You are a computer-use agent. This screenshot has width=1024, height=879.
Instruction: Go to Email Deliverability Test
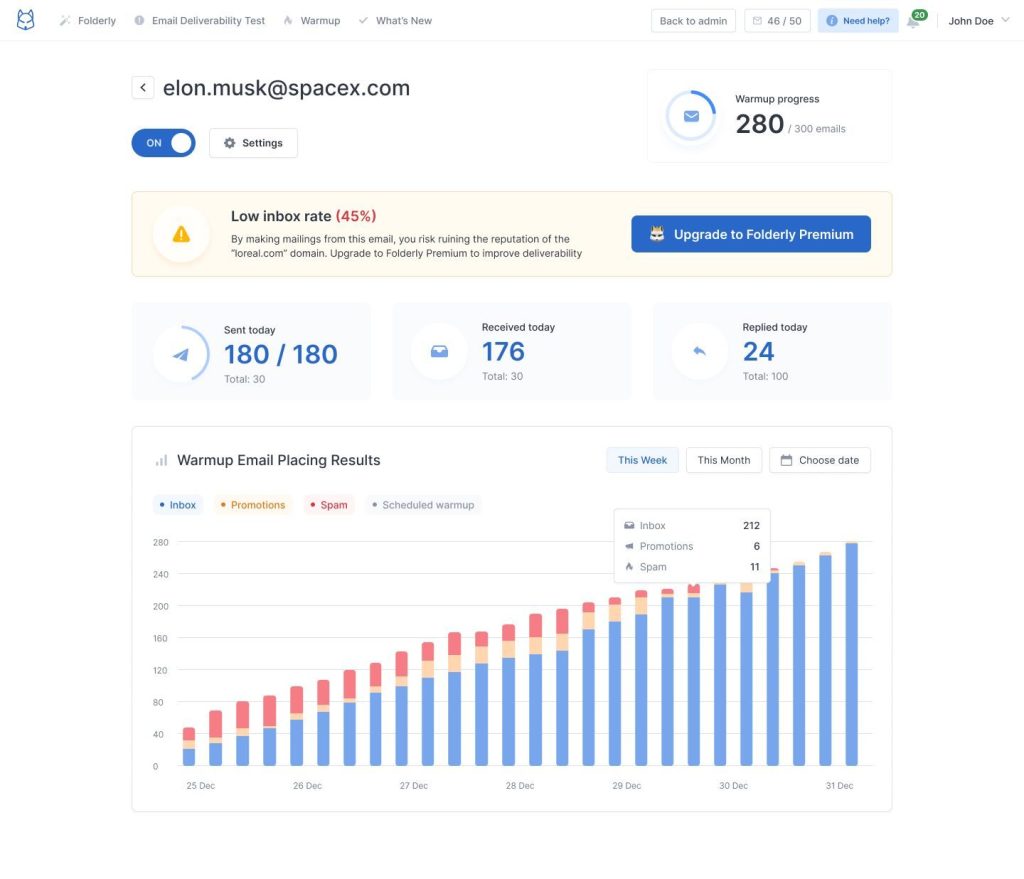pos(200,21)
